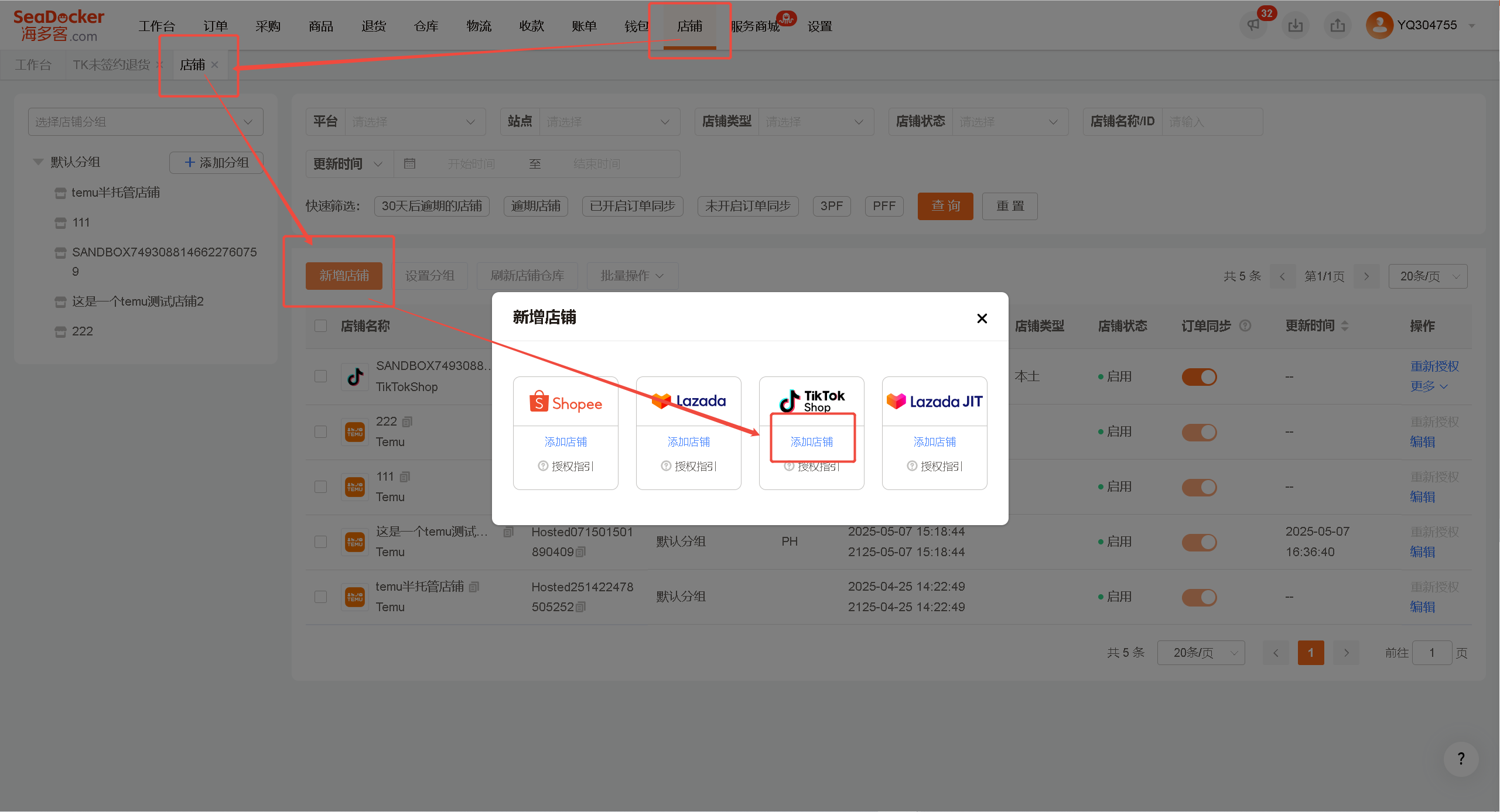Toggle order sync for temu半托管店铺
Viewport: 1500px width, 812px height.
(x=1200, y=597)
